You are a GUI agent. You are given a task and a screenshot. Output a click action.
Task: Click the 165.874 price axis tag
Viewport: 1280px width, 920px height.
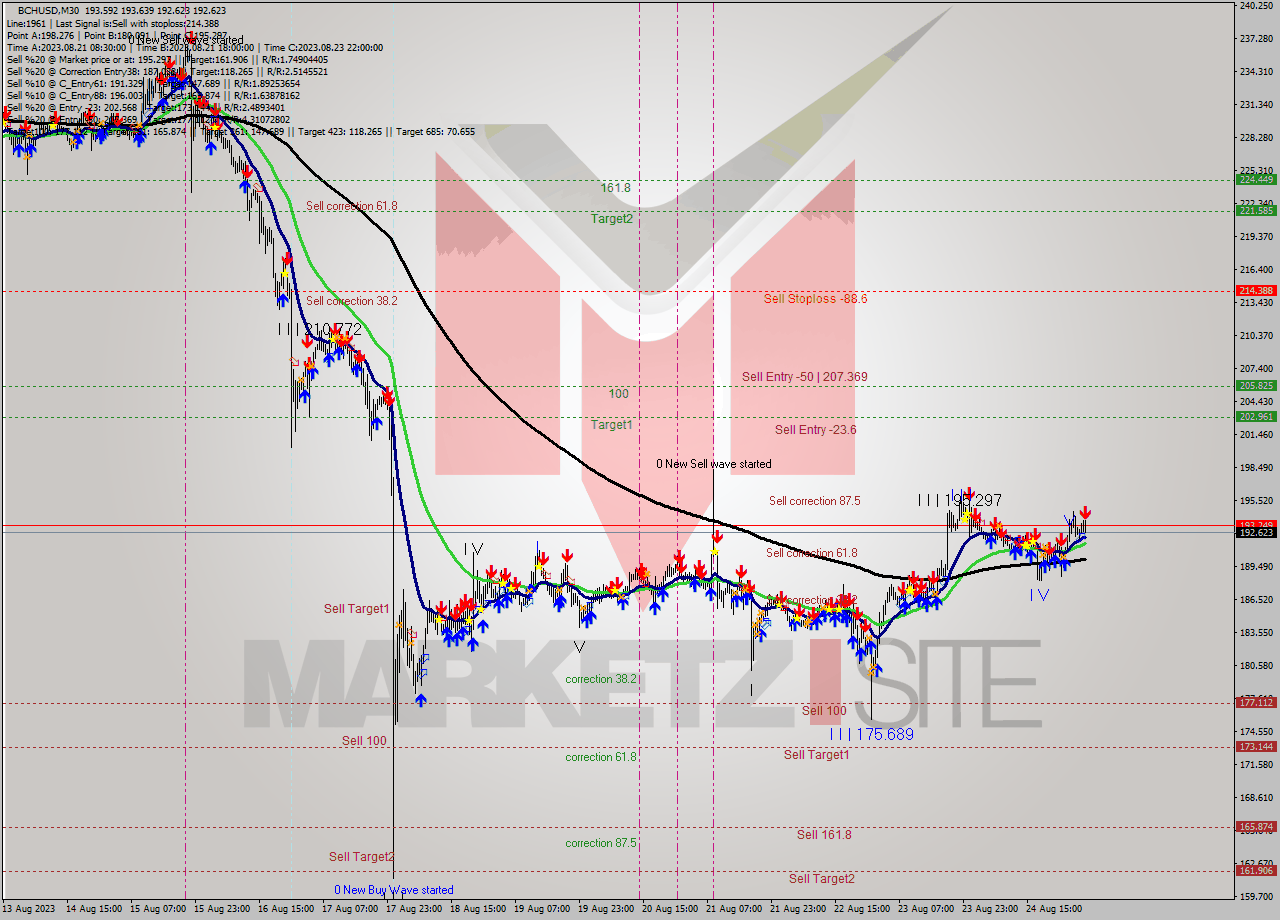point(1255,826)
